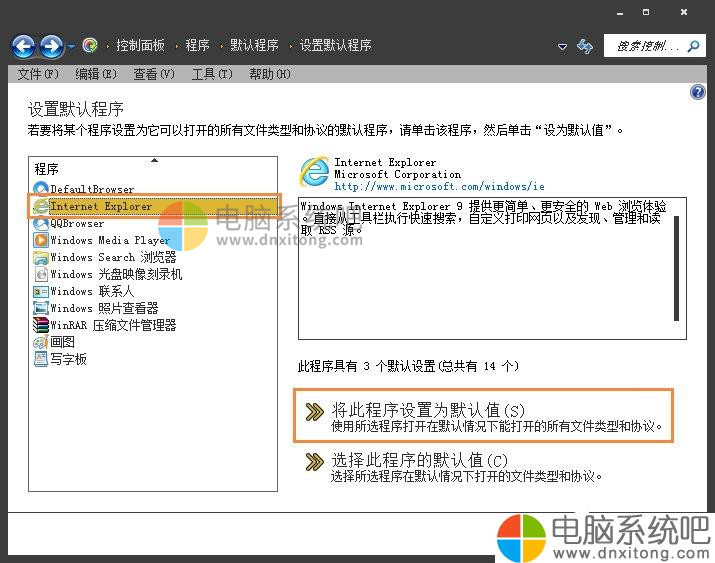
Task: Click 将此程序设置为默认值(S)
Action: [x=484, y=416]
